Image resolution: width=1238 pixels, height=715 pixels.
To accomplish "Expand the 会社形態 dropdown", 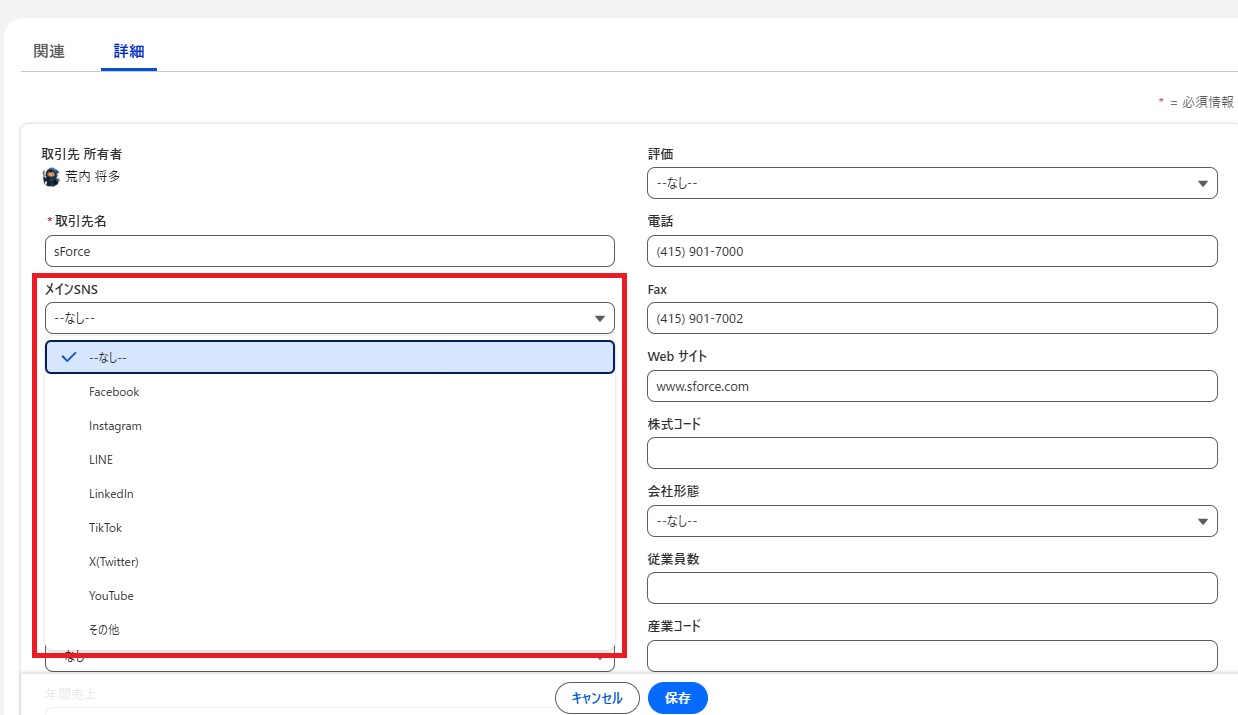I will coord(931,521).
